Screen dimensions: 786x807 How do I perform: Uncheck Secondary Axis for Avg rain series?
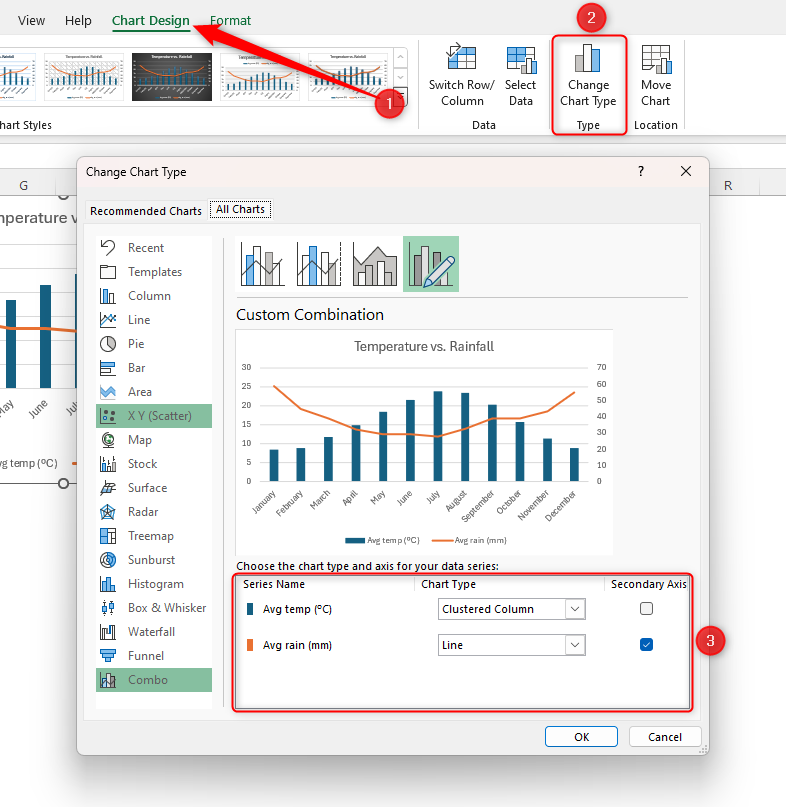click(x=647, y=644)
